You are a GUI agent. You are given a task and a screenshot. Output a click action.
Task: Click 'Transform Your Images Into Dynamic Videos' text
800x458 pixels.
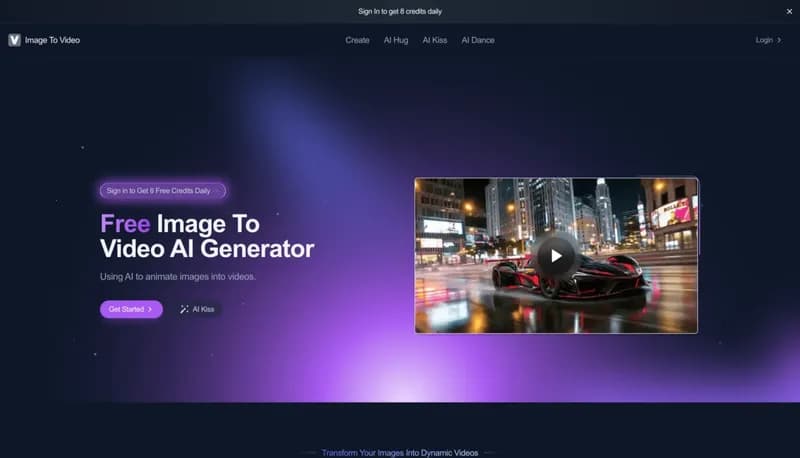point(399,452)
